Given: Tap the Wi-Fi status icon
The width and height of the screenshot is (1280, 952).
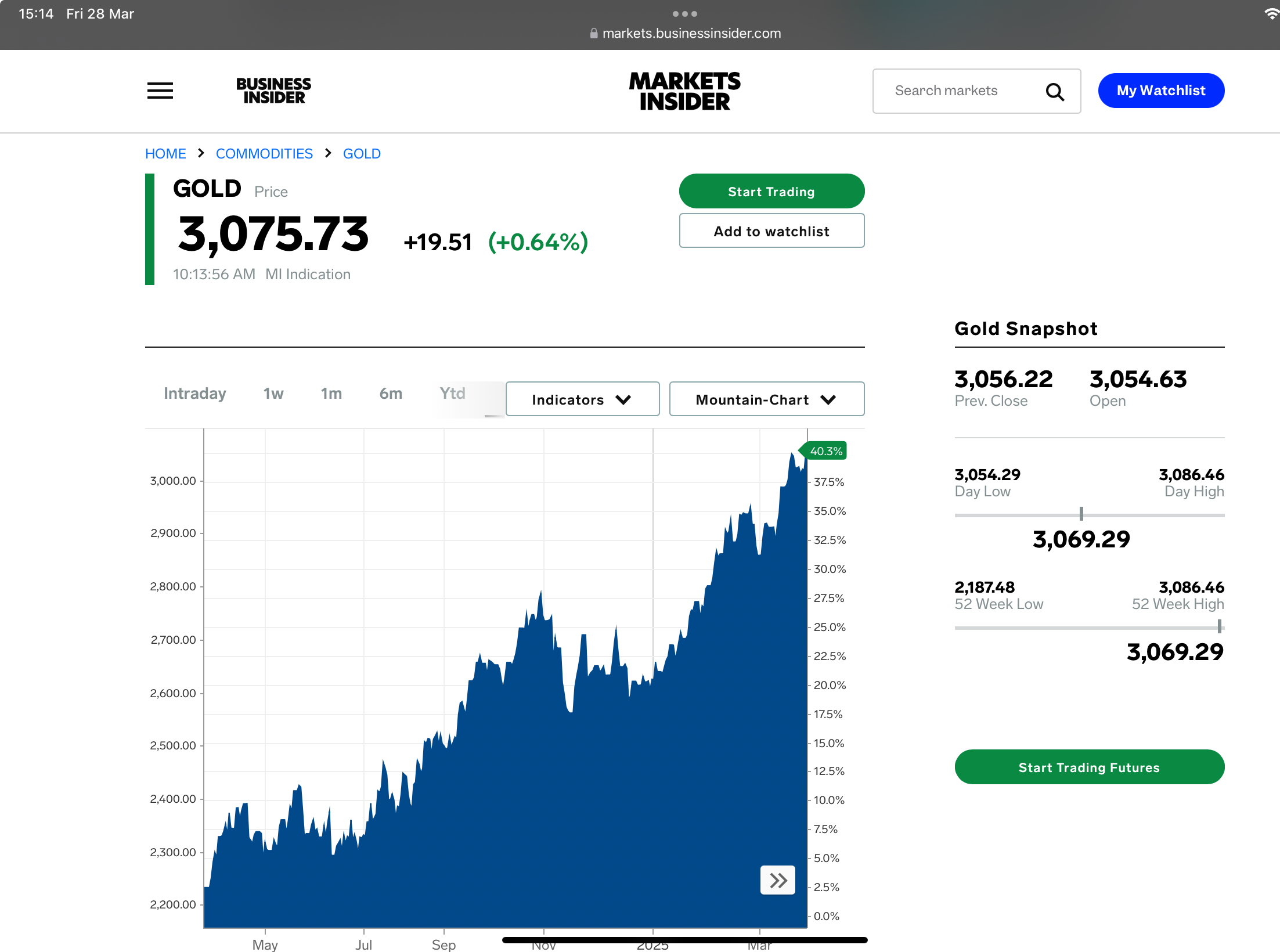Looking at the screenshot, I should tap(1271, 14).
